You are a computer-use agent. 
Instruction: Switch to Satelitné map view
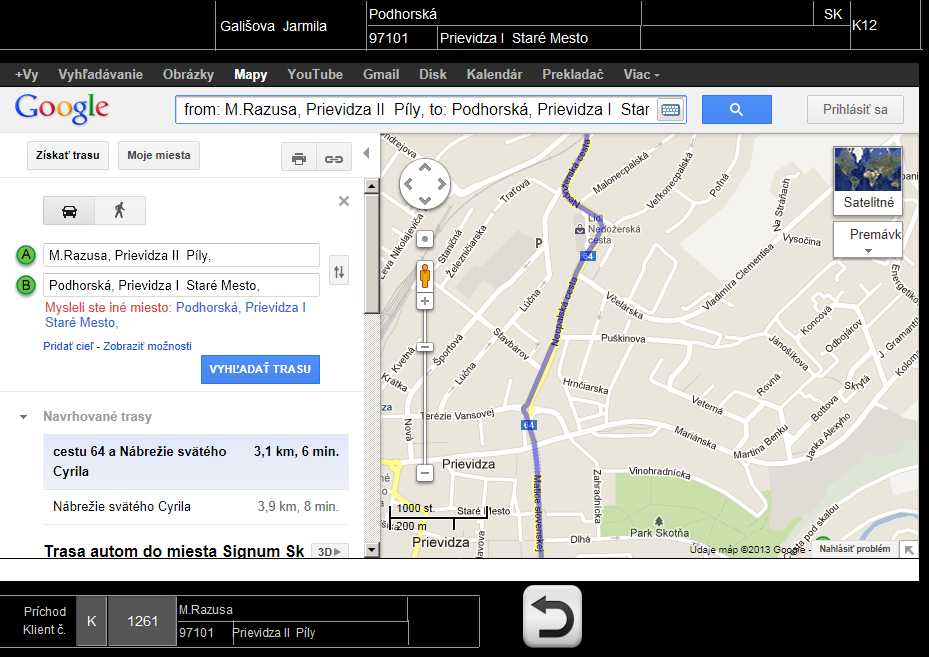pos(868,180)
